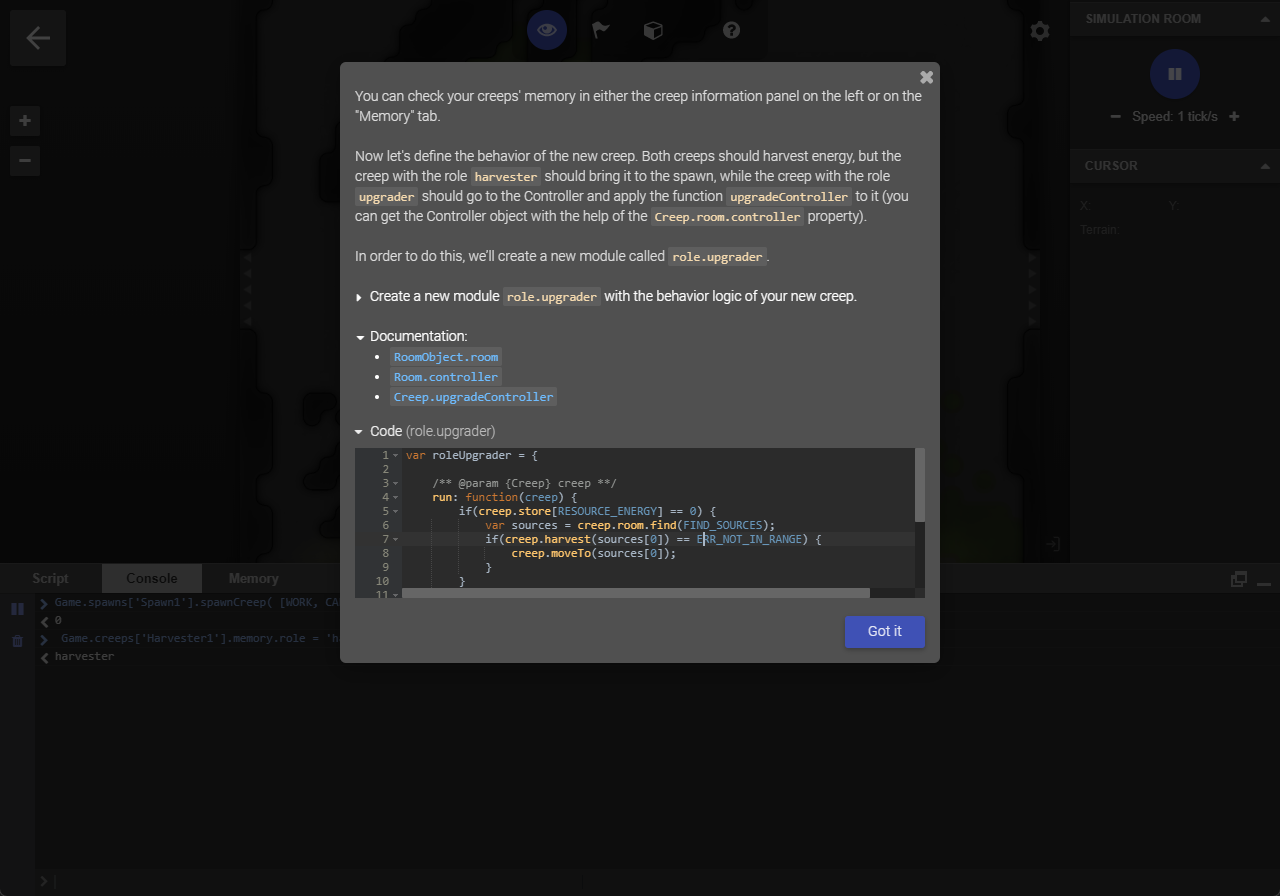This screenshot has width=1280, height=896.
Task: Pop out the bottom panel window
Action: coord(1239,579)
